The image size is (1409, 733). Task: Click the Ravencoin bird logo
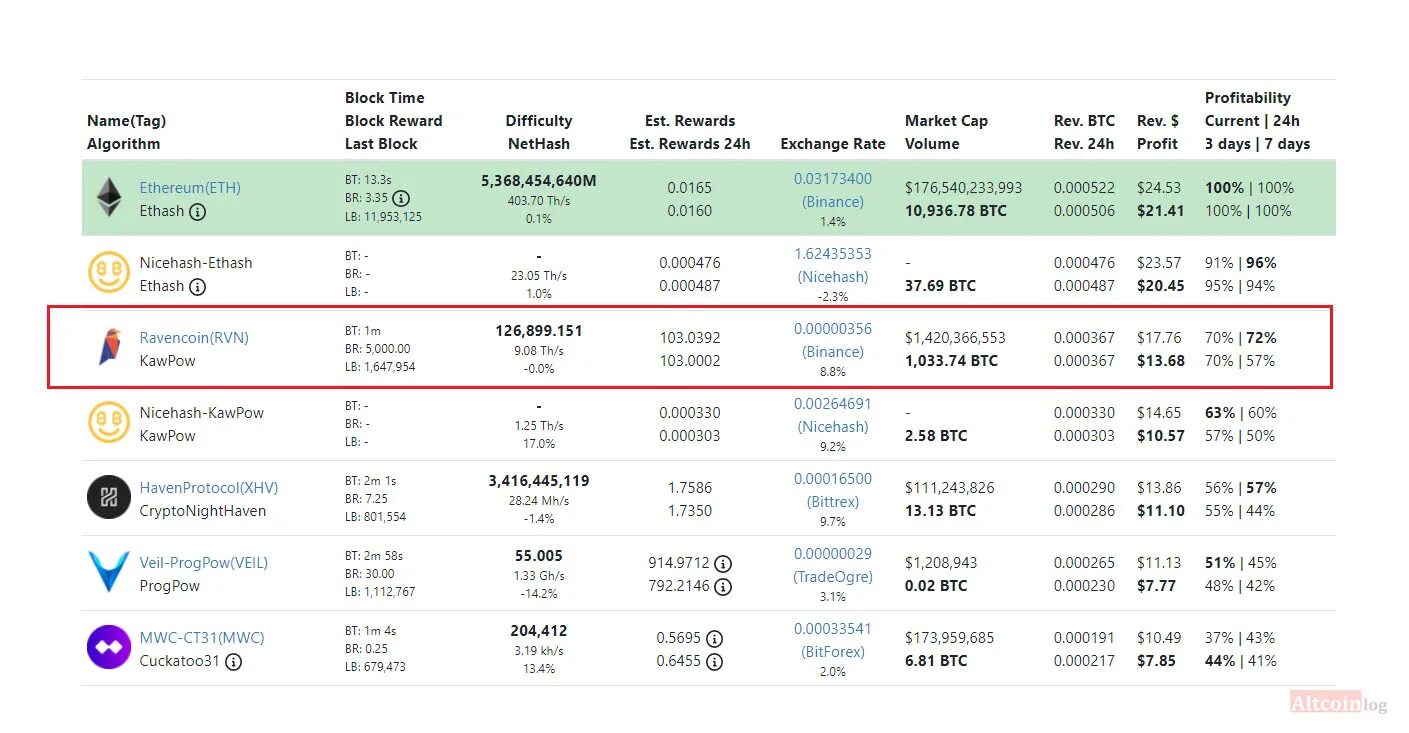108,347
